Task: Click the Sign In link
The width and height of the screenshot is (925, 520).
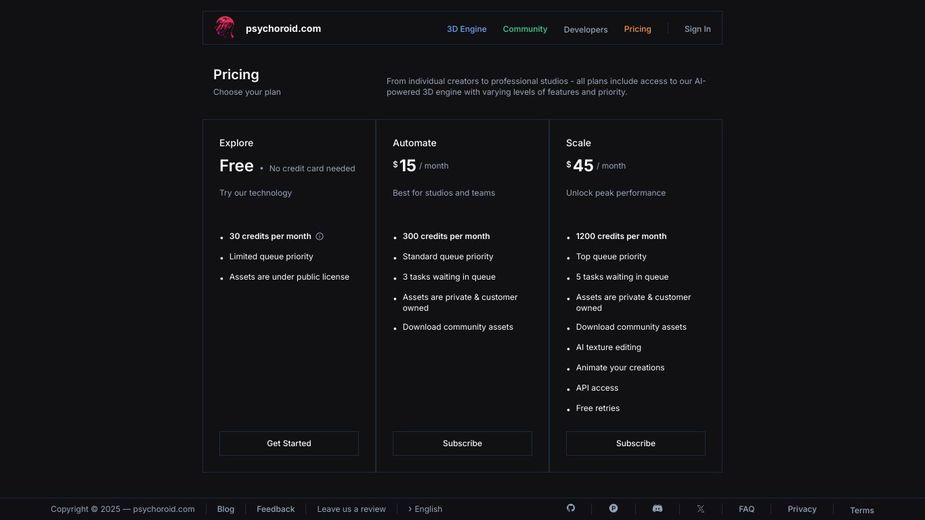Action: [697, 29]
